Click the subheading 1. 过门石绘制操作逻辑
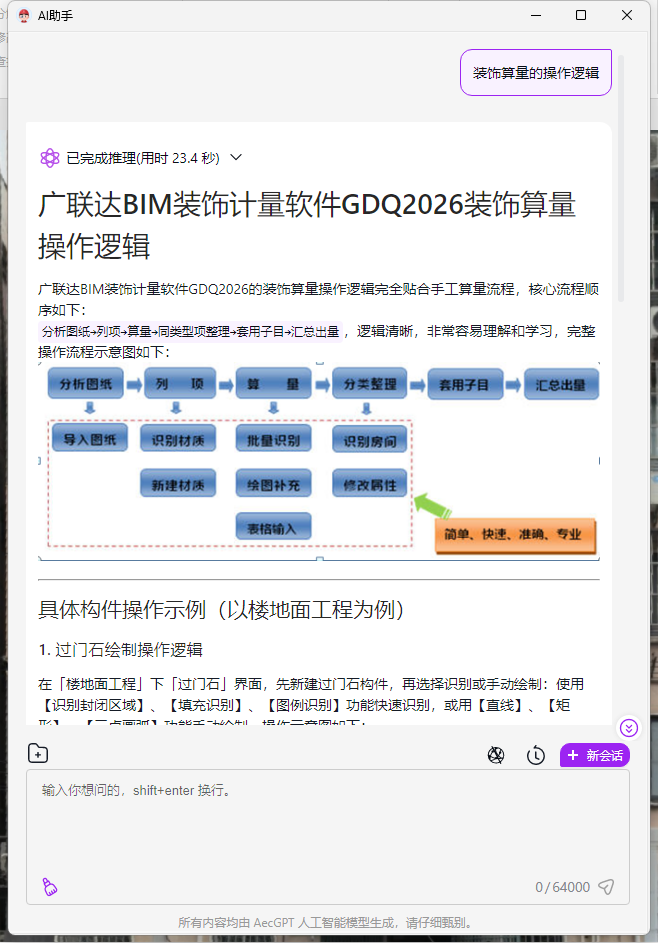The image size is (658, 943). [120, 650]
